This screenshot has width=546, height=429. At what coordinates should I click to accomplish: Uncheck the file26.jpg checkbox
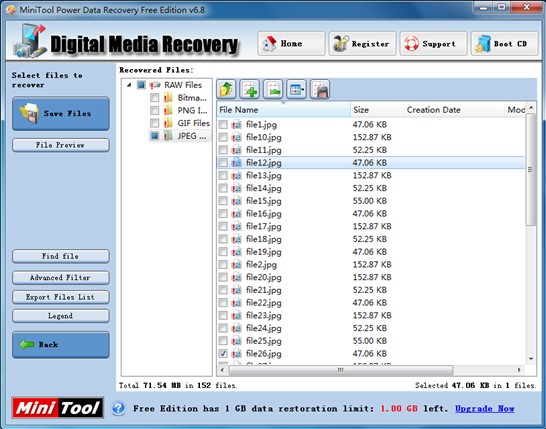(x=223, y=354)
